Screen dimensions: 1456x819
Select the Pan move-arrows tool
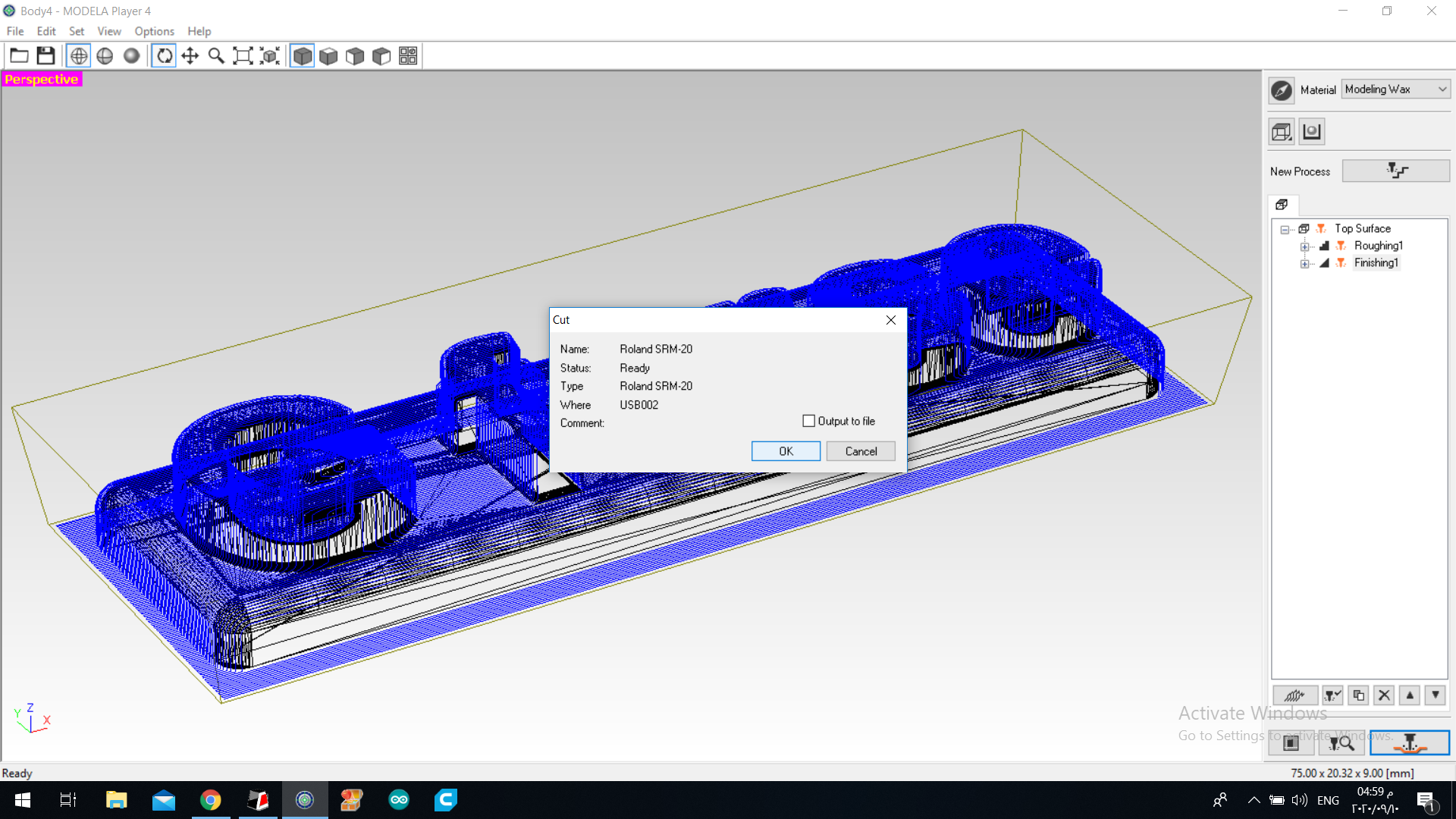(190, 55)
